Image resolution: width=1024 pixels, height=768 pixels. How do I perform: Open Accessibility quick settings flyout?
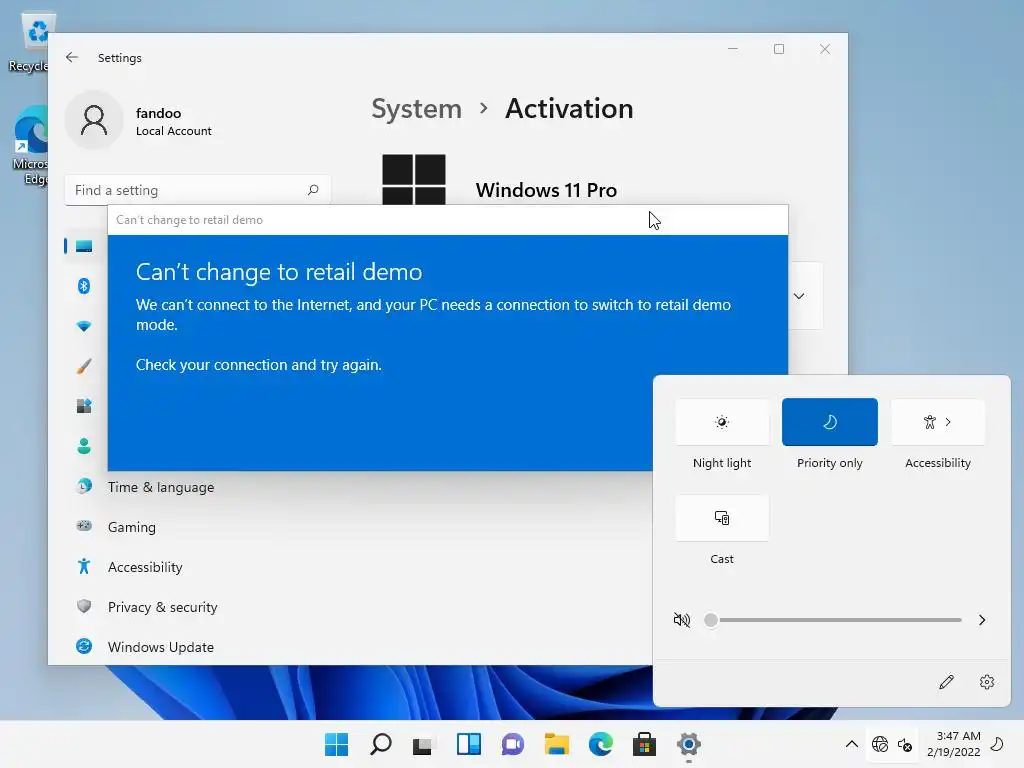tap(938, 422)
